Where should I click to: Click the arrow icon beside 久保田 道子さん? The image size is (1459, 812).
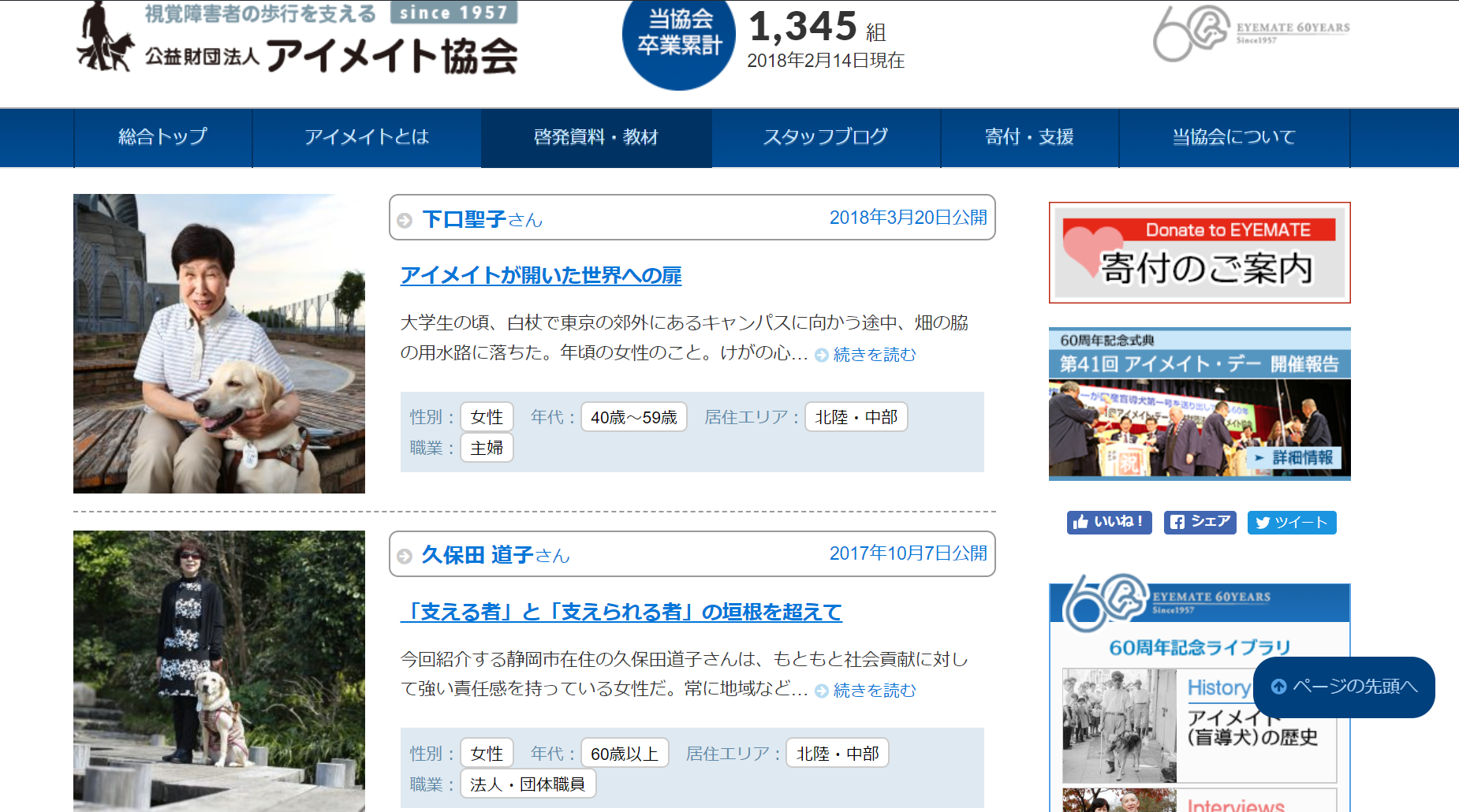(405, 557)
